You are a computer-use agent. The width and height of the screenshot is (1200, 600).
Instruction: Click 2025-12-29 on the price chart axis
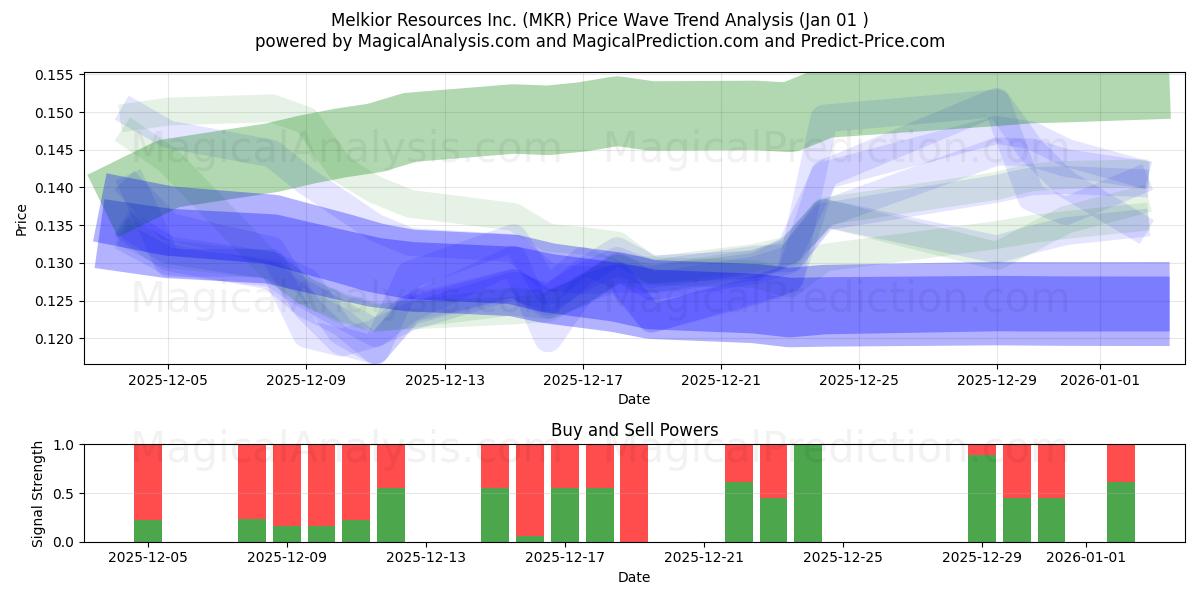point(997,380)
